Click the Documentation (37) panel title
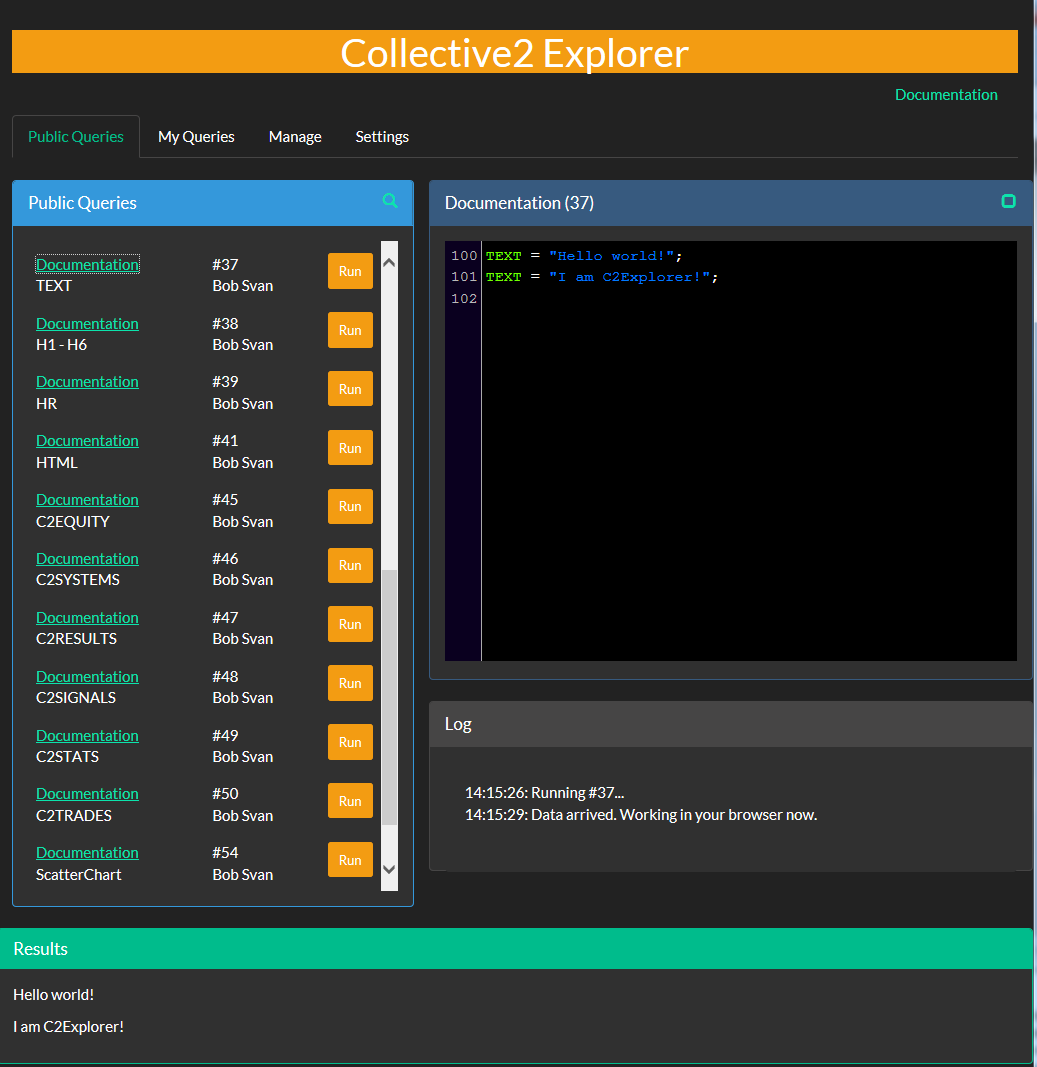 [x=519, y=203]
